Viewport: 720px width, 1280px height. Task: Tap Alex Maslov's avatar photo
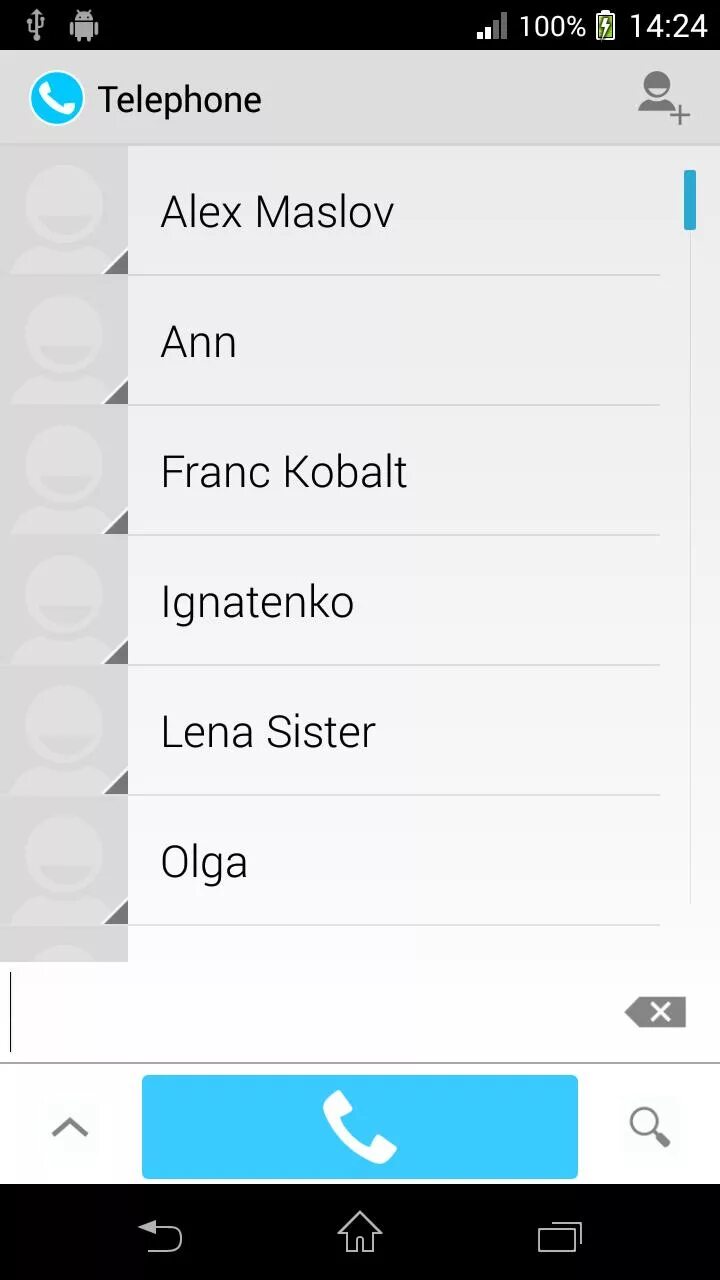point(64,211)
